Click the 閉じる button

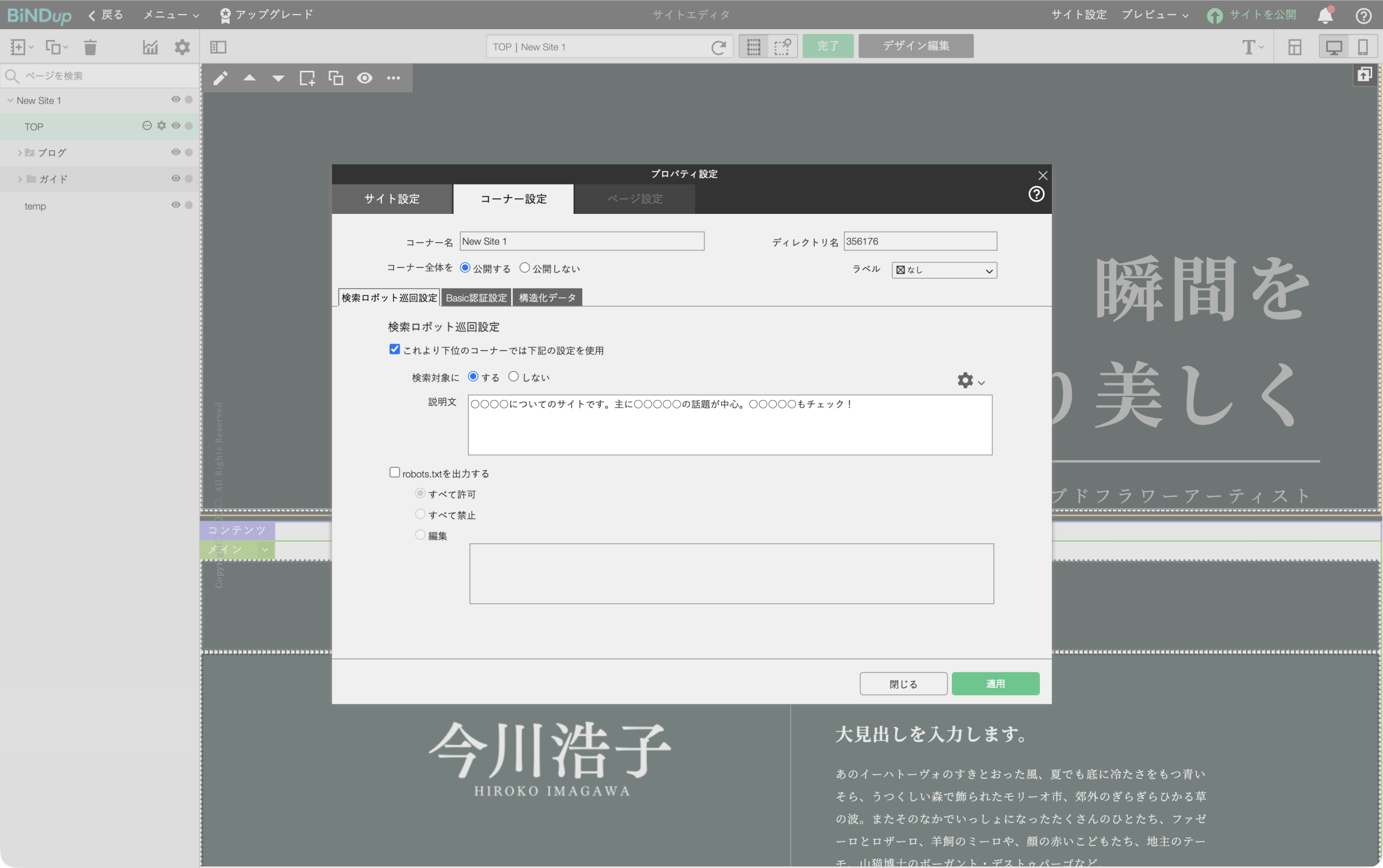[x=904, y=684]
